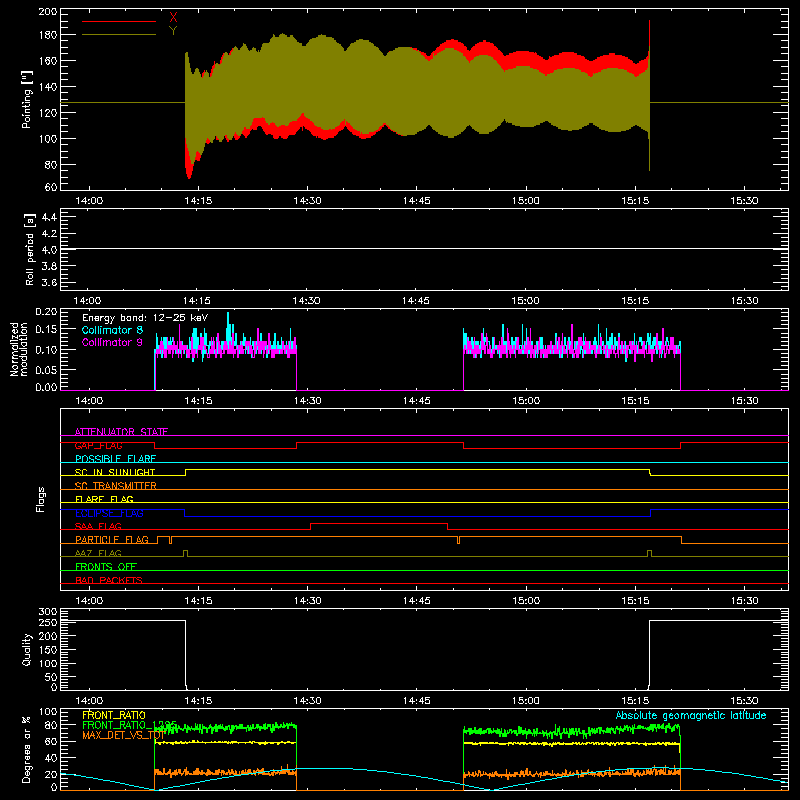Click the "Quality" y-axis title

(27, 649)
